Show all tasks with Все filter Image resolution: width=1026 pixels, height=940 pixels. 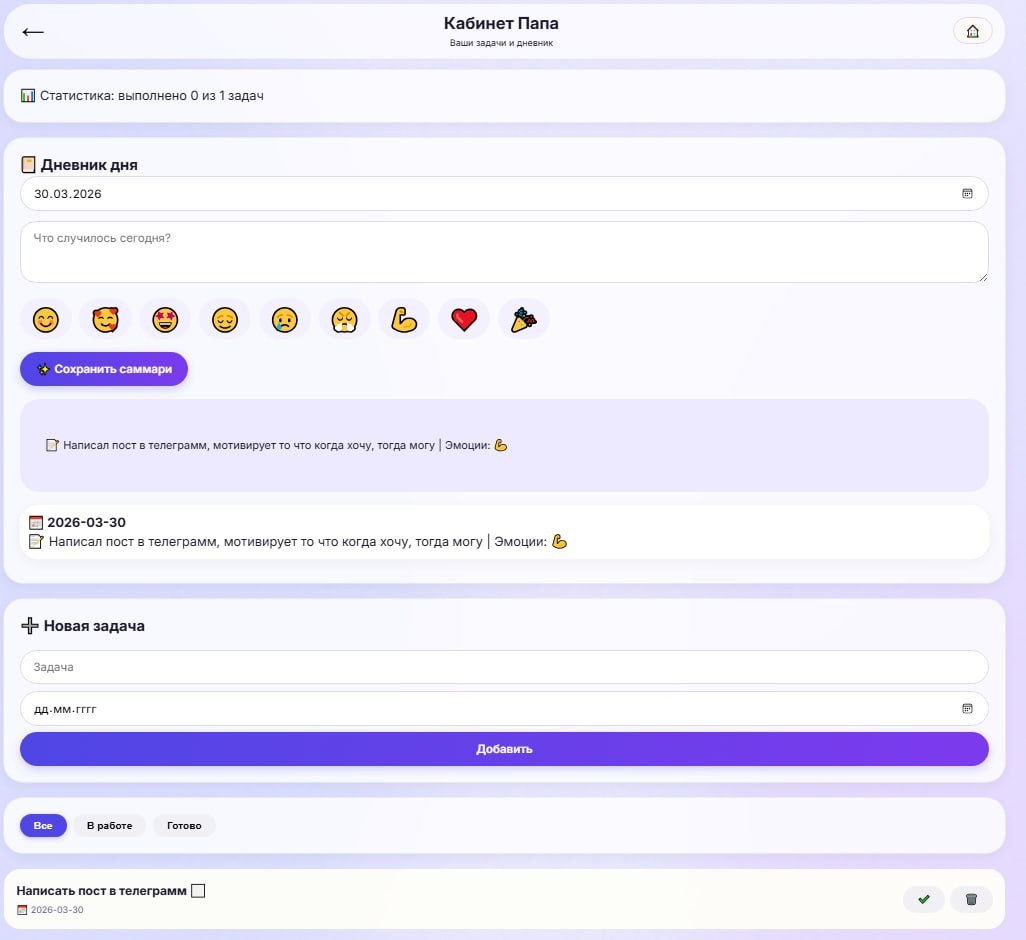43,826
